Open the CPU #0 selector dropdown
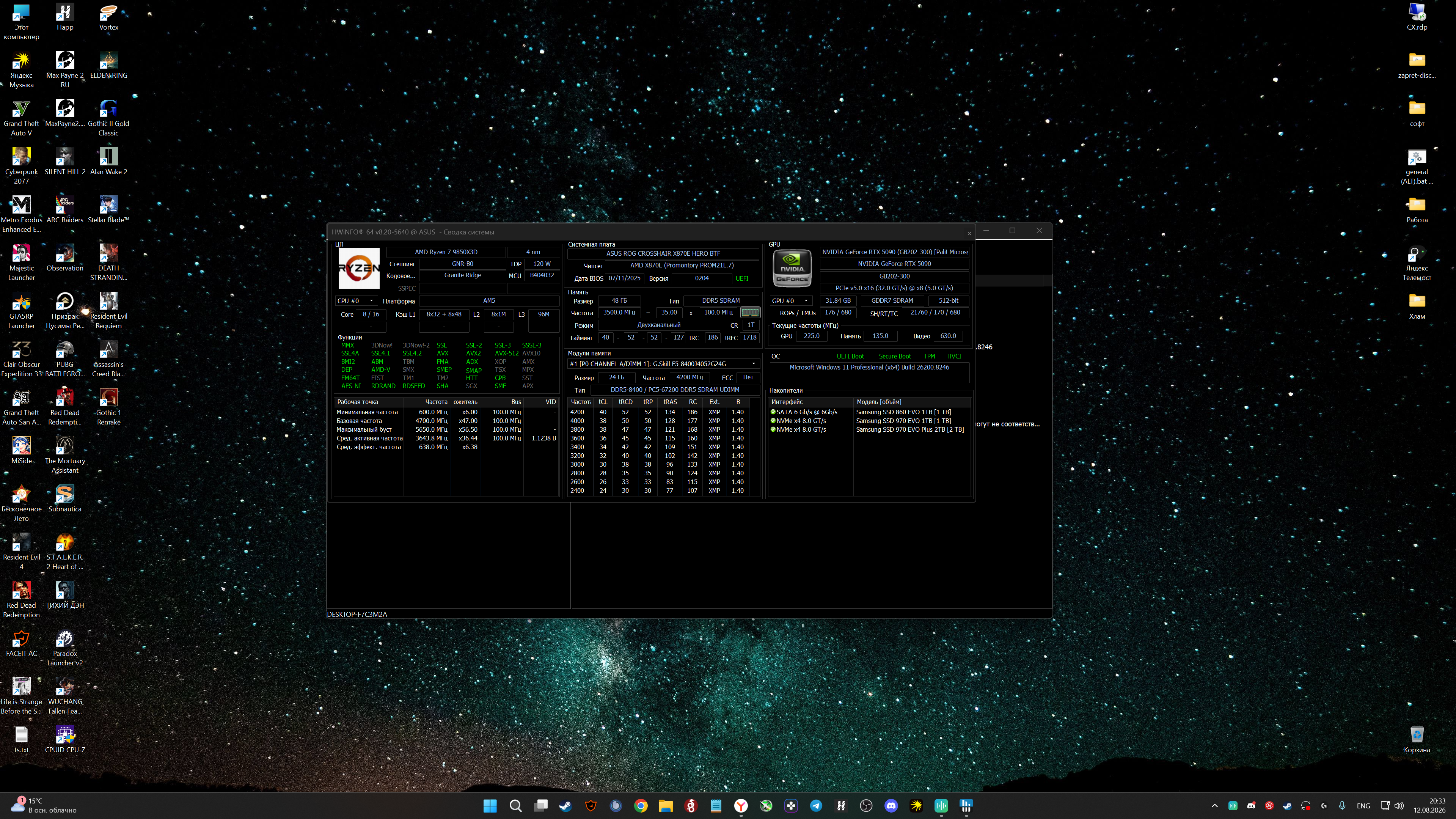Viewport: 1456px width, 819px height. pyautogui.click(x=356, y=301)
